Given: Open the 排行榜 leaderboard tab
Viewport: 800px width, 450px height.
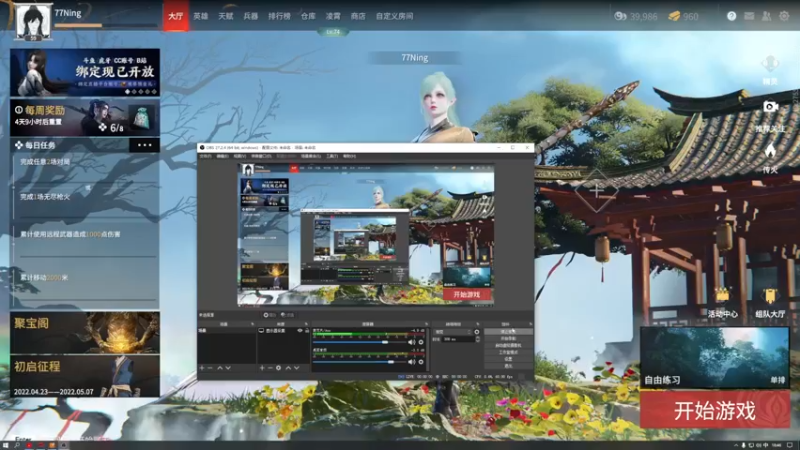Looking at the screenshot, I should [x=279, y=16].
